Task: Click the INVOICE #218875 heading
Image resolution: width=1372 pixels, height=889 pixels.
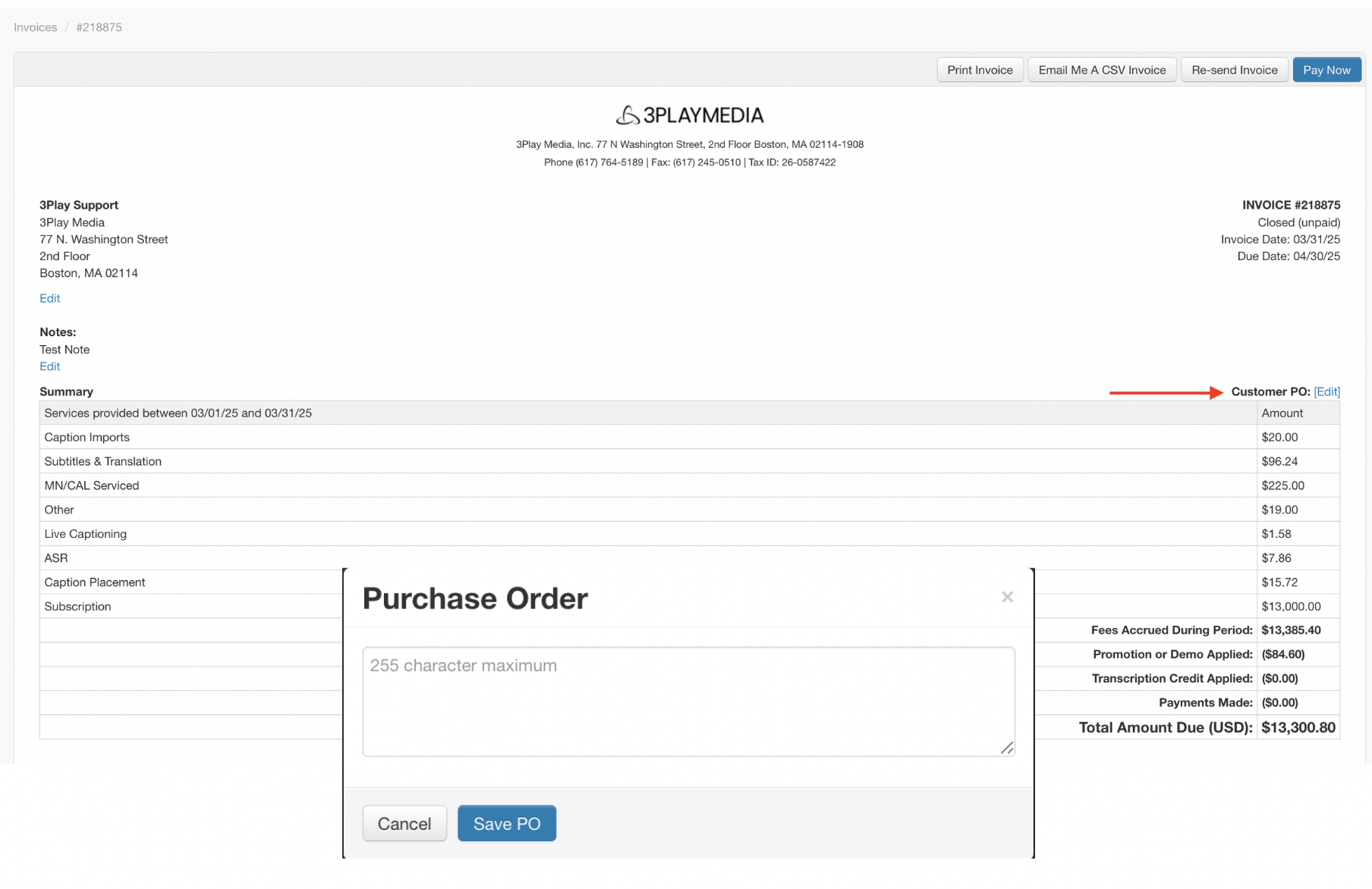Action: click(1291, 205)
